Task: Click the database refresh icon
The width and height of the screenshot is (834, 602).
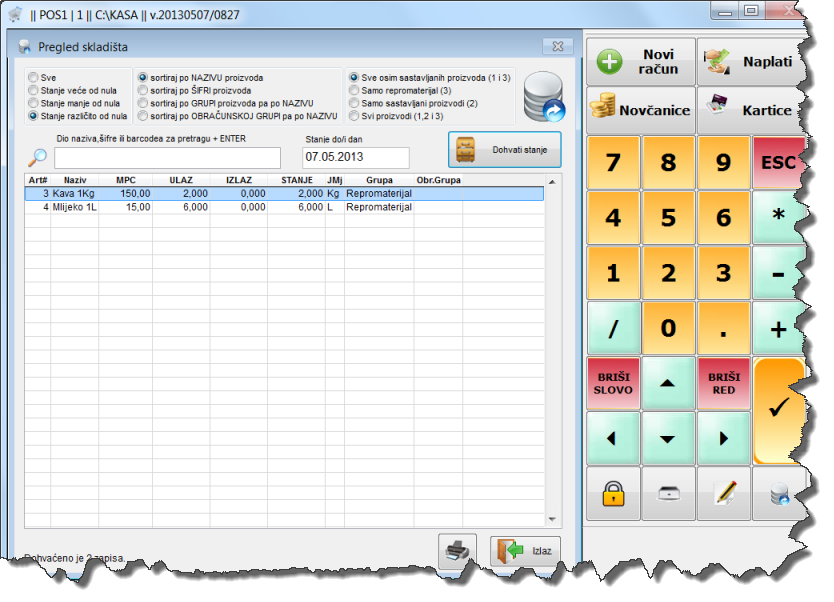Action: (544, 96)
